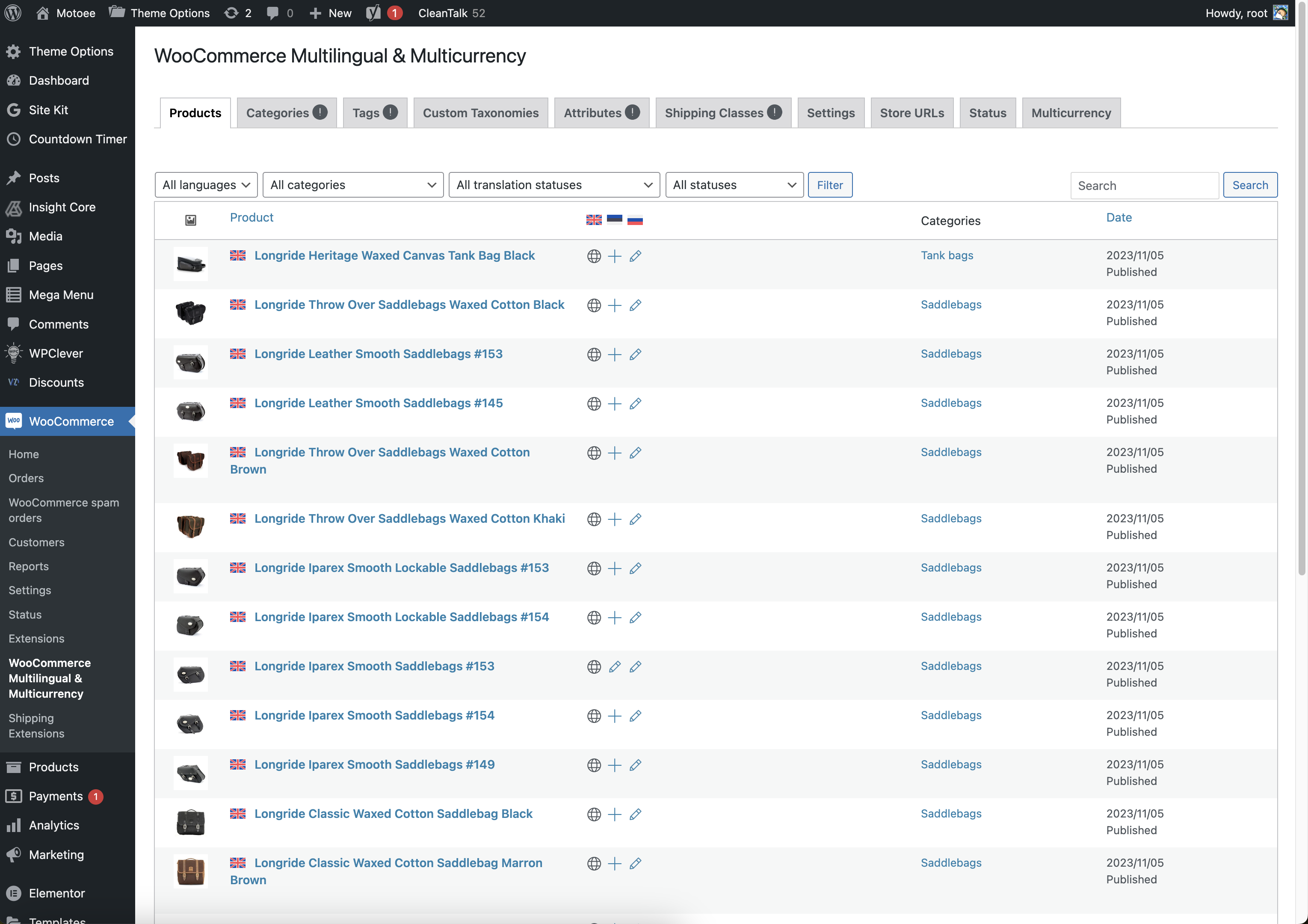The image size is (1308, 924).
Task: Click the Search button
Action: click(1250, 184)
